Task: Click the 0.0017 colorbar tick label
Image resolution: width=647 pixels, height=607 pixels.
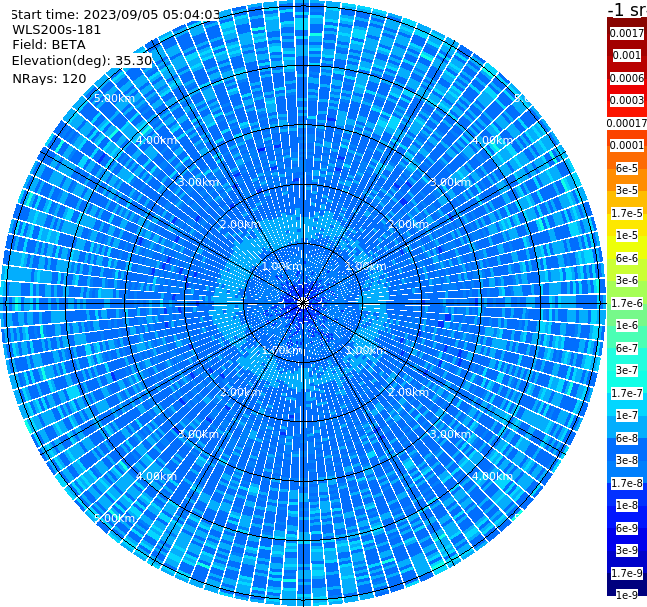Action: (x=627, y=33)
